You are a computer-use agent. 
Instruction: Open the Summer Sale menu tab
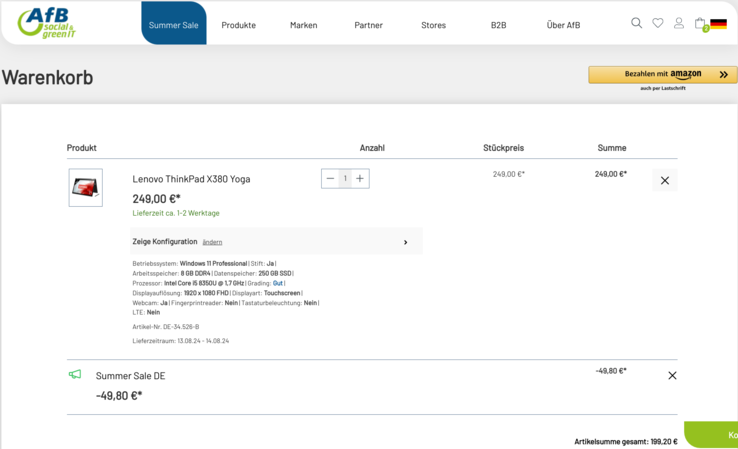[174, 23]
